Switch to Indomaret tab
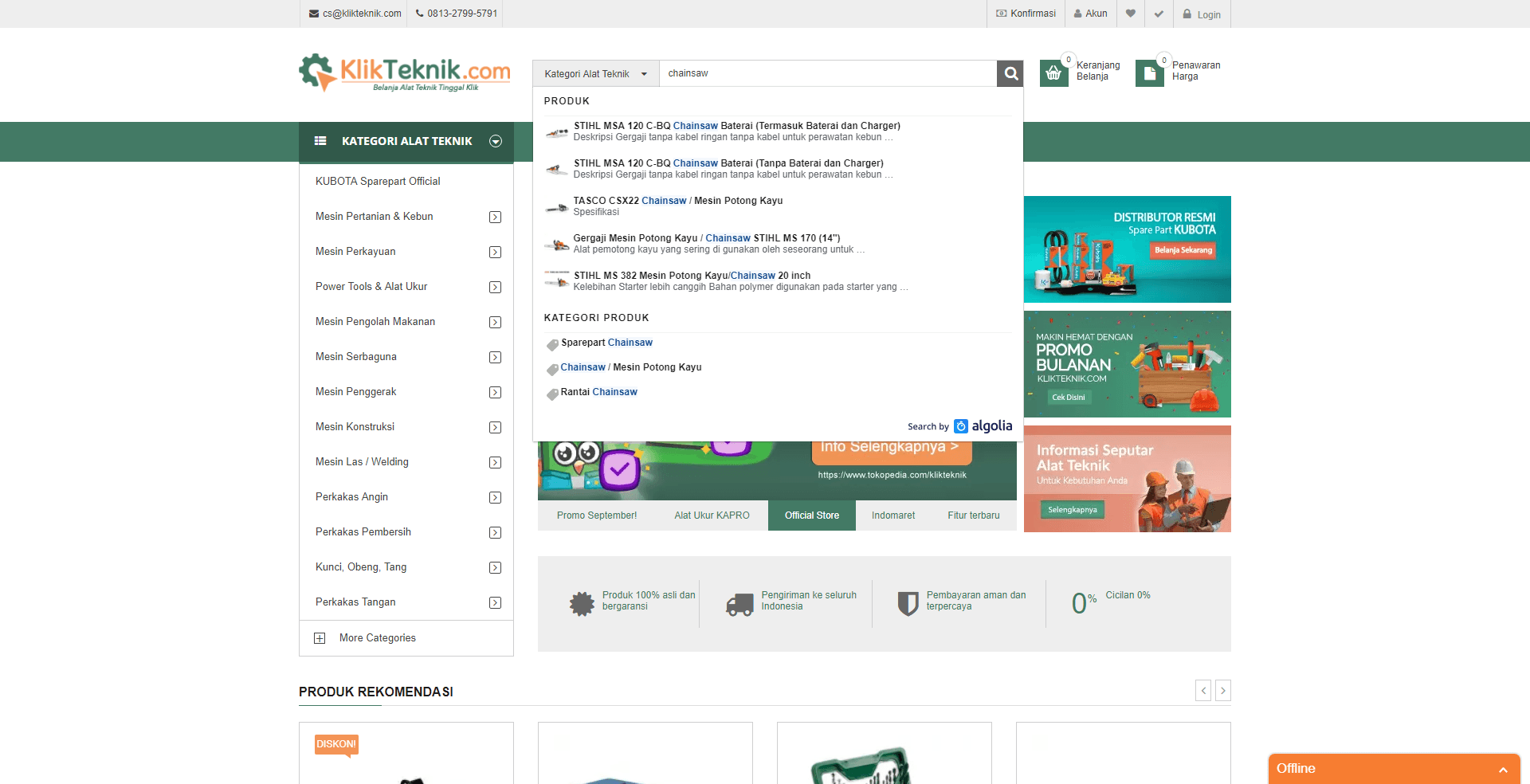Viewport: 1530px width, 784px height. point(893,515)
